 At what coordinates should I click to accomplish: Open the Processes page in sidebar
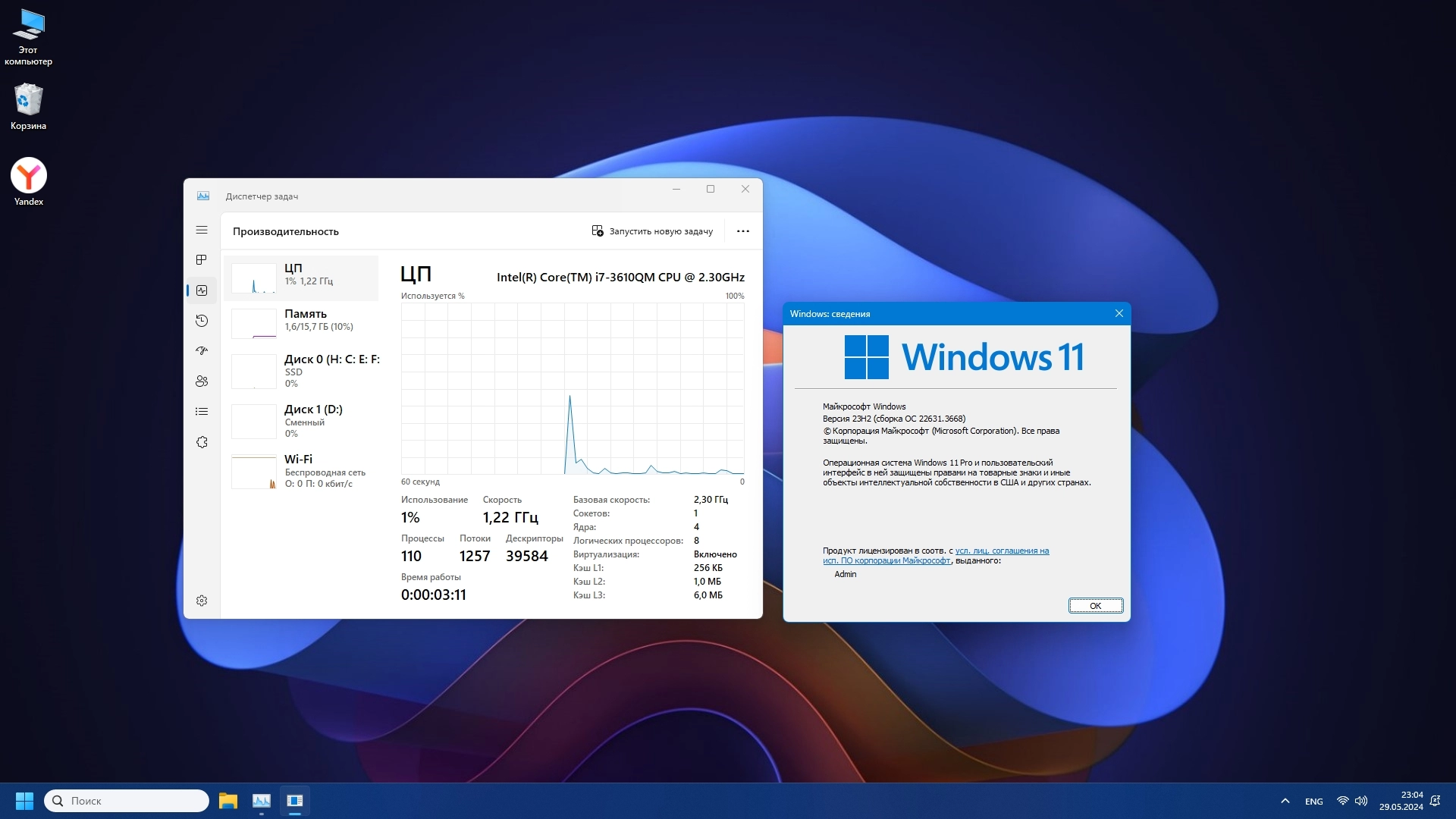coord(202,260)
